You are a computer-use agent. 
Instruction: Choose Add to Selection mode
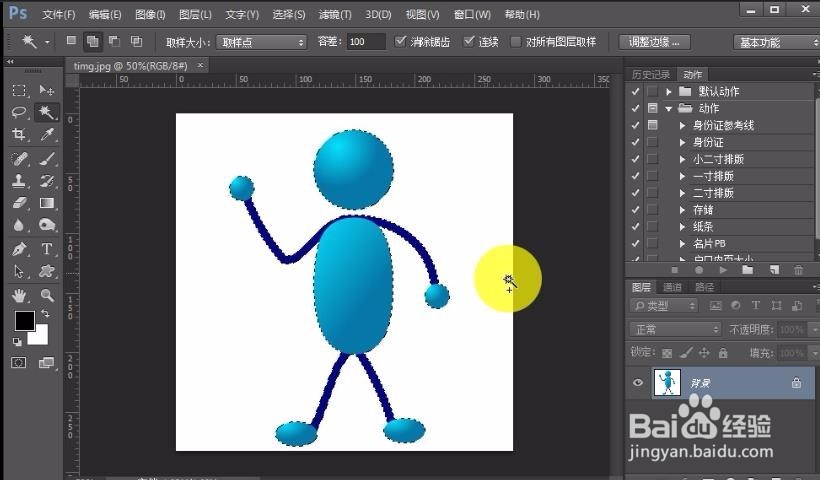pyautogui.click(x=93, y=41)
